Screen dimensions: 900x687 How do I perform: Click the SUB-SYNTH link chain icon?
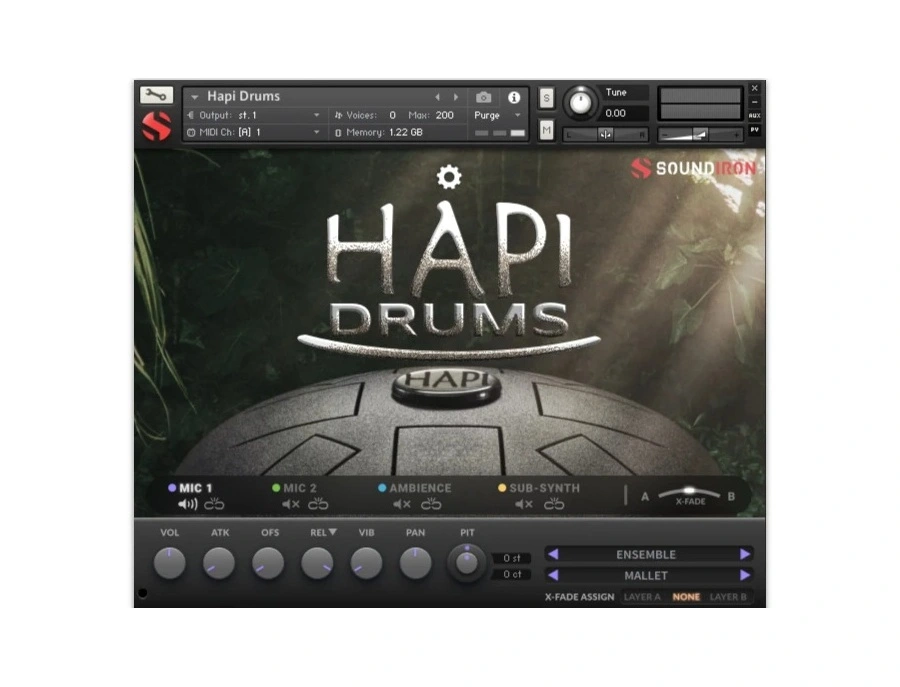[554, 504]
